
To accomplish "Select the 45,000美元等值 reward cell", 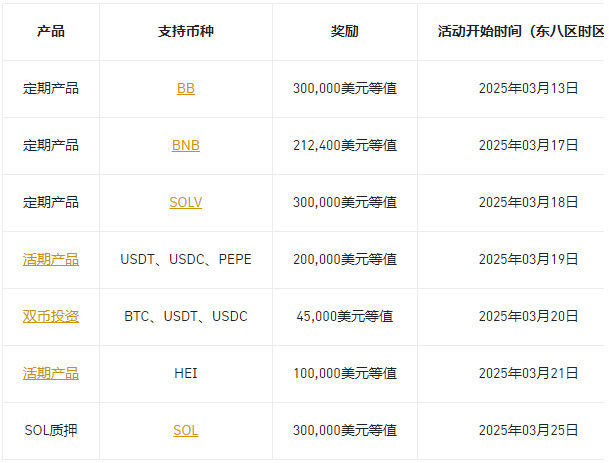I will [345, 316].
